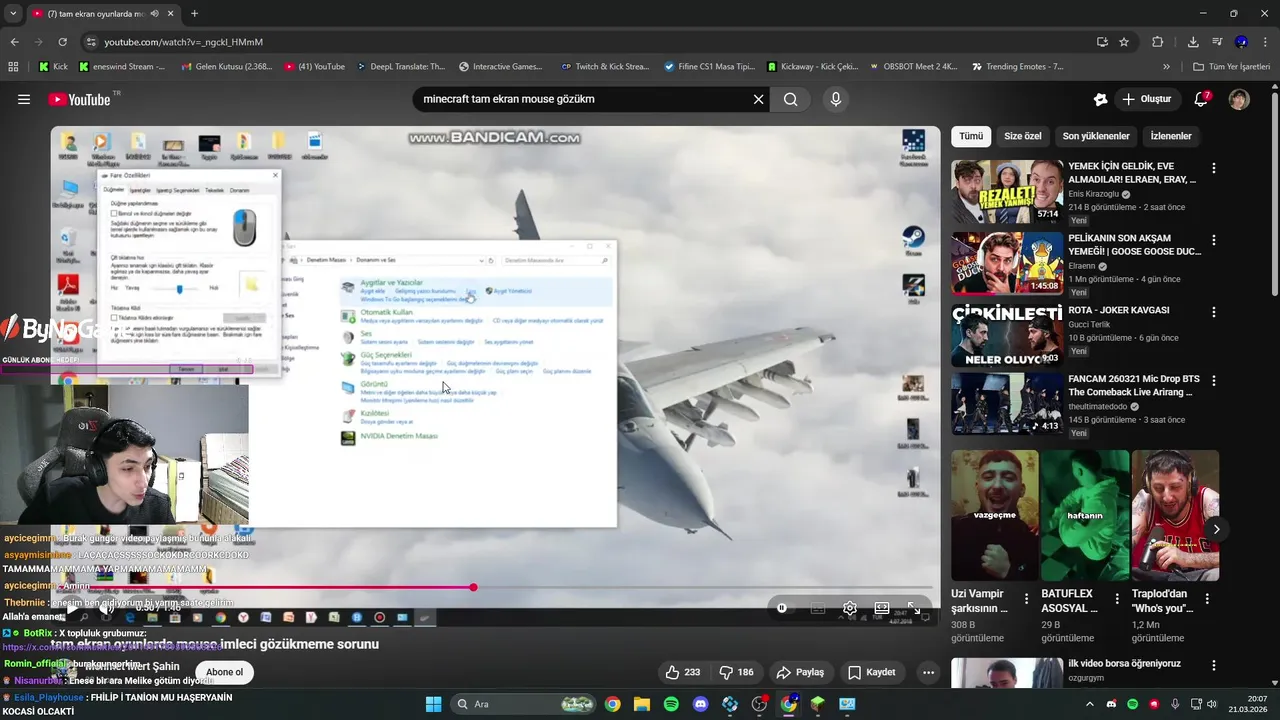Mute the tab via its speaker icon
The width and height of the screenshot is (1280, 720).
154,14
